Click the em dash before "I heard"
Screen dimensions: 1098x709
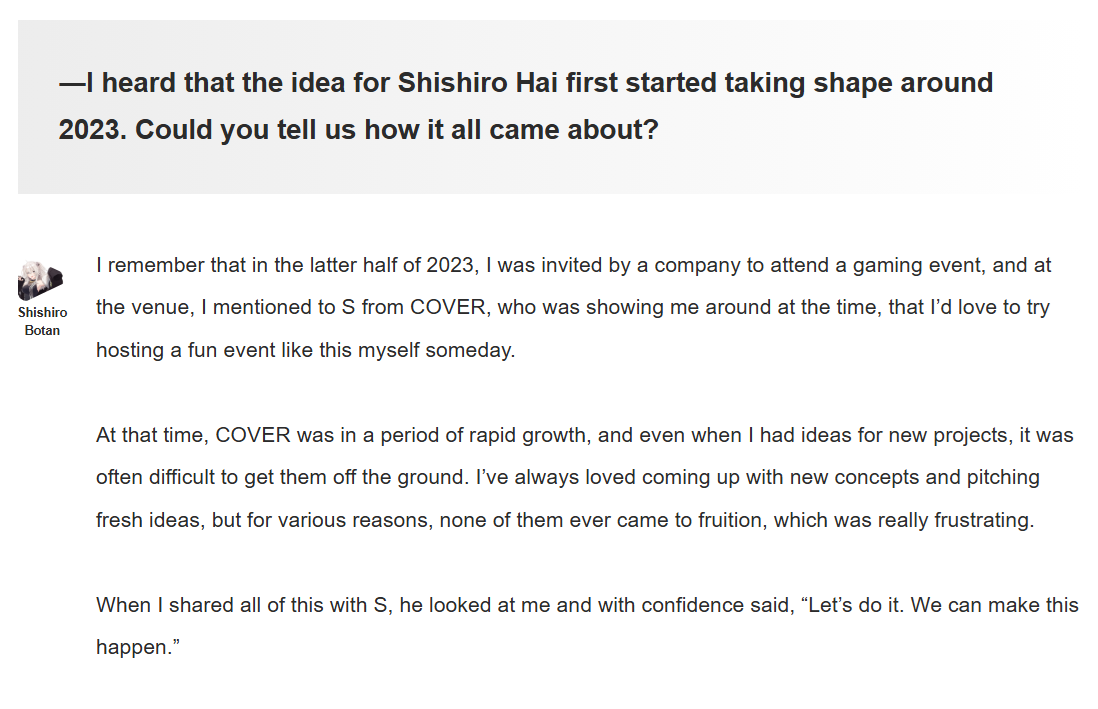click(x=71, y=83)
